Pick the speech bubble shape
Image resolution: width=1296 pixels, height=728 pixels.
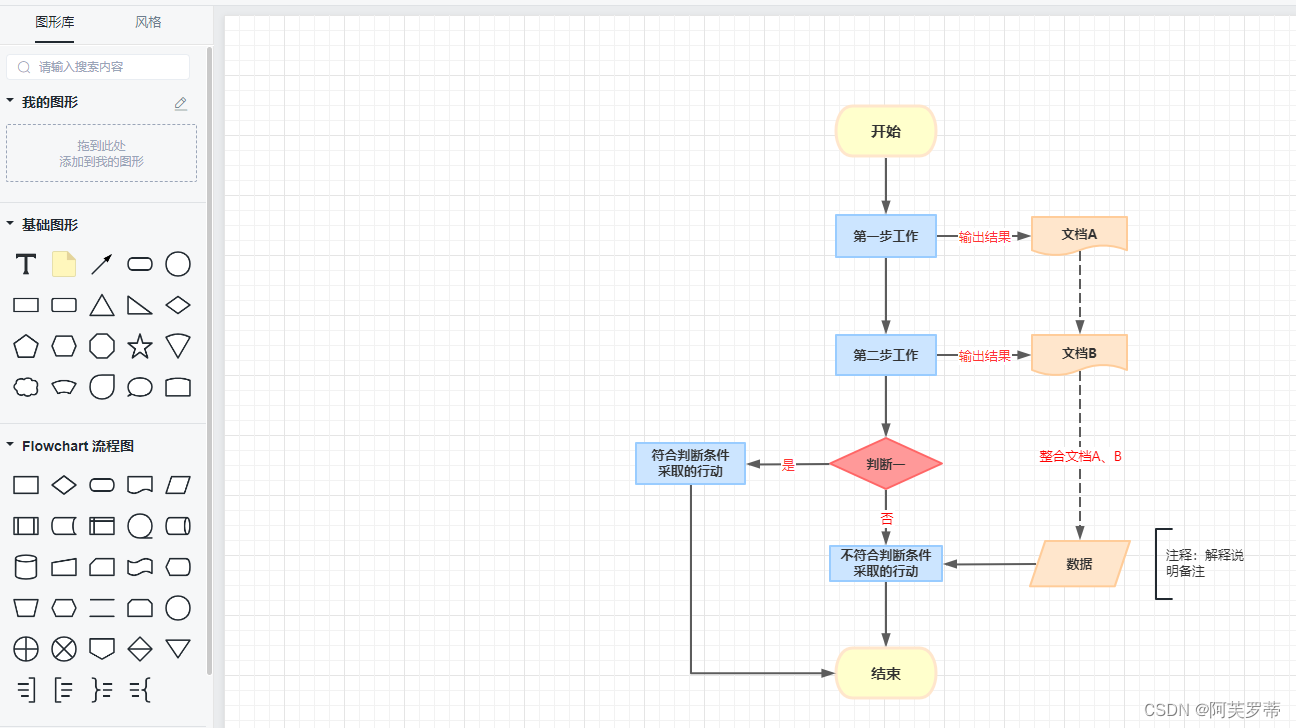click(x=140, y=387)
